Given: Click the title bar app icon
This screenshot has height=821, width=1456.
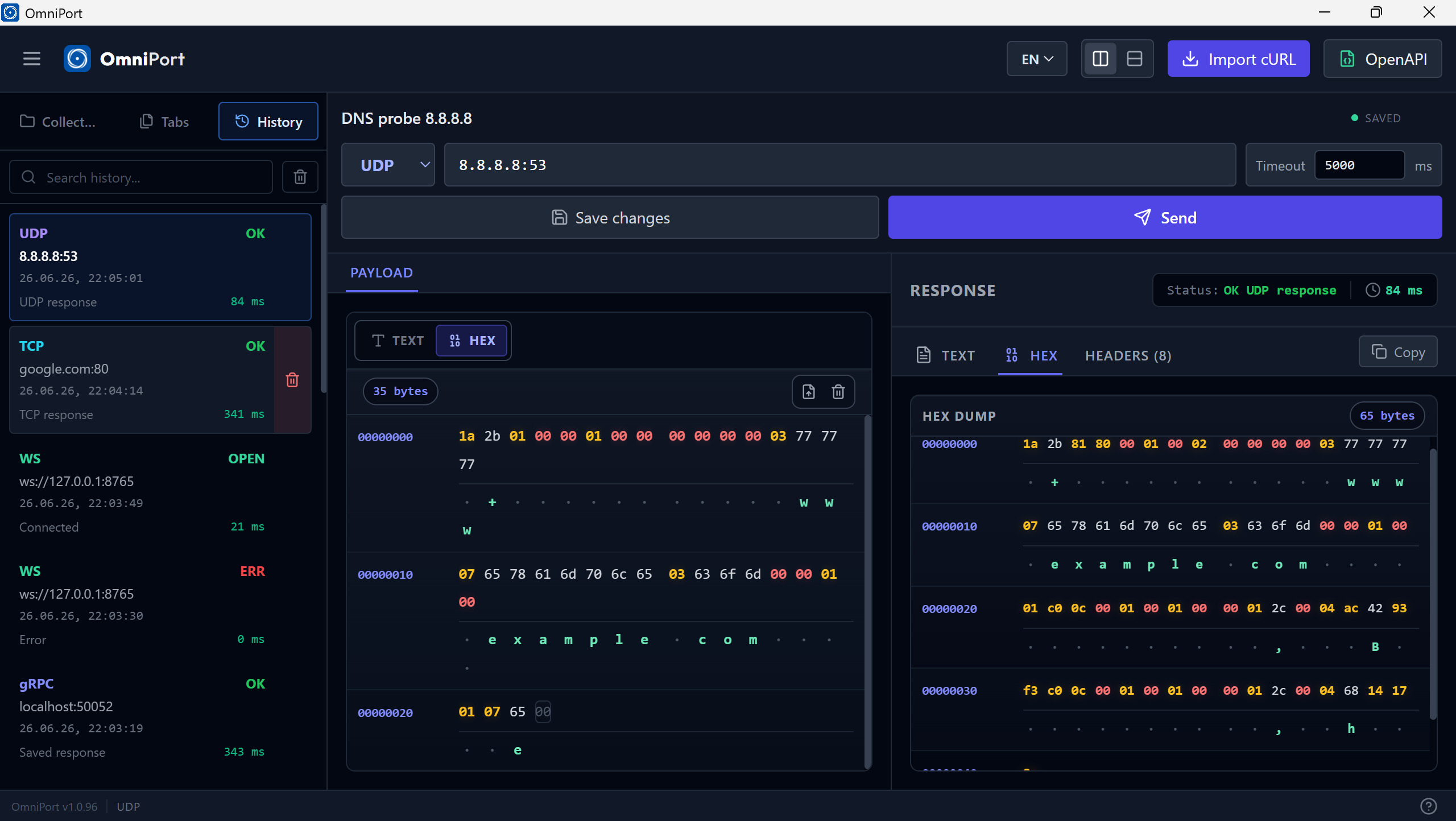Looking at the screenshot, I should coord(10,12).
